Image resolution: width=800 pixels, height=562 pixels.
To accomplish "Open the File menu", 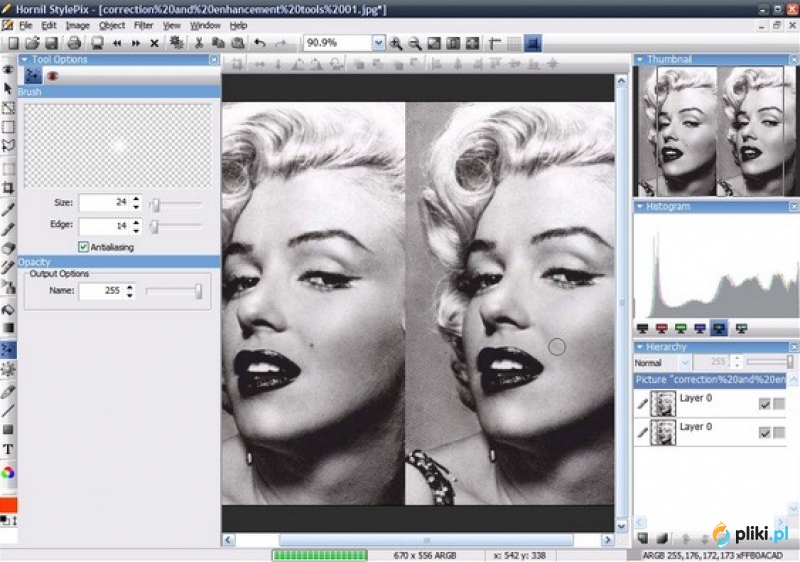I will 26,25.
